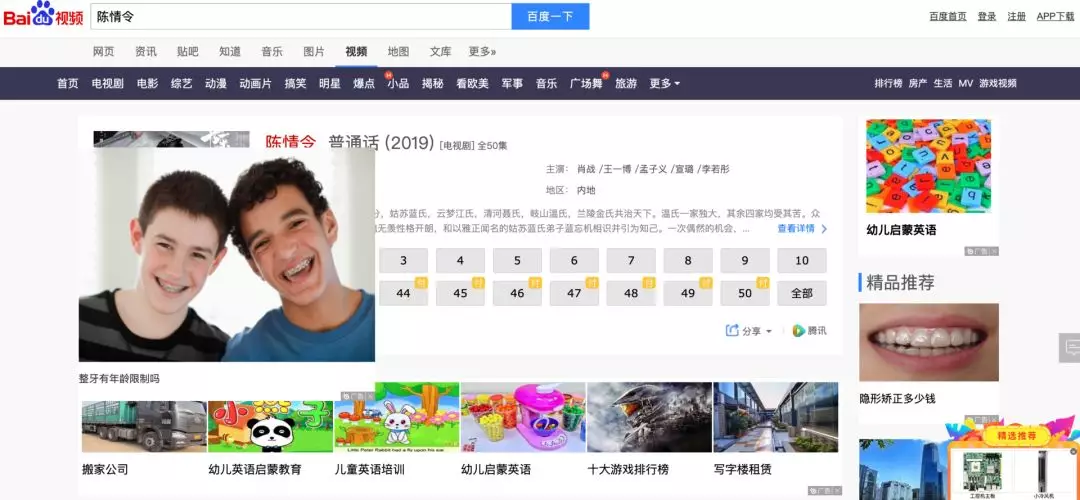
Task: Open the share icon menu
Action: click(731, 331)
